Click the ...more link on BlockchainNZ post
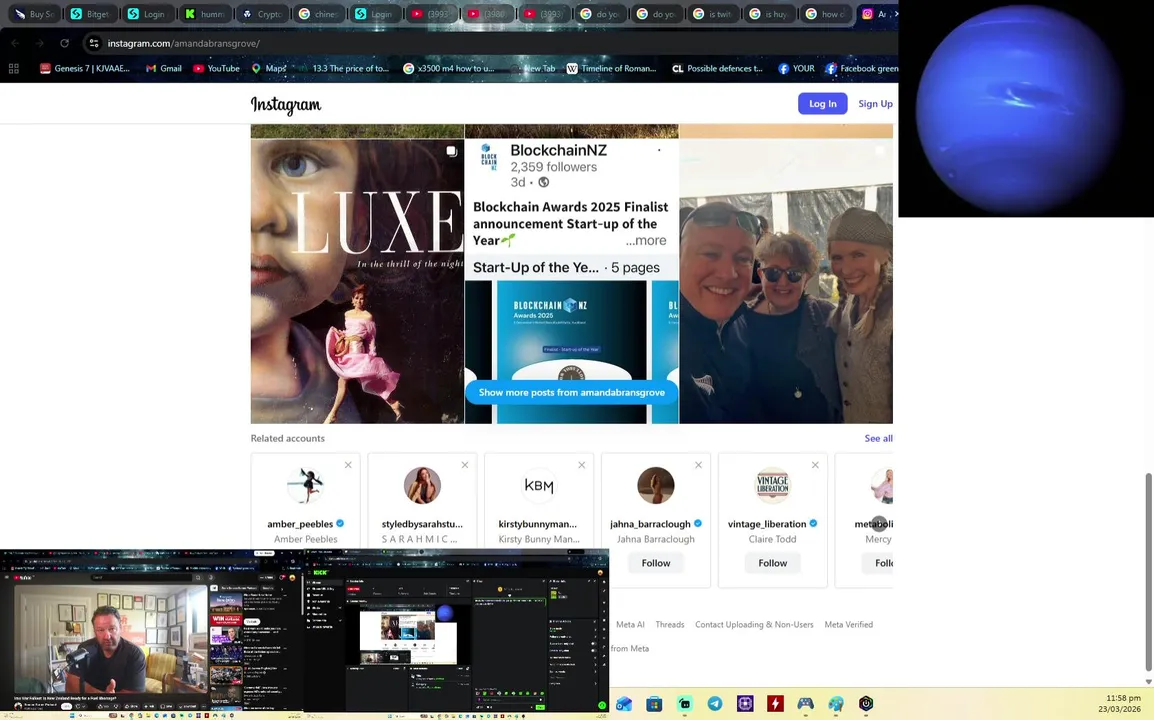The width and height of the screenshot is (1154, 720). (x=646, y=241)
